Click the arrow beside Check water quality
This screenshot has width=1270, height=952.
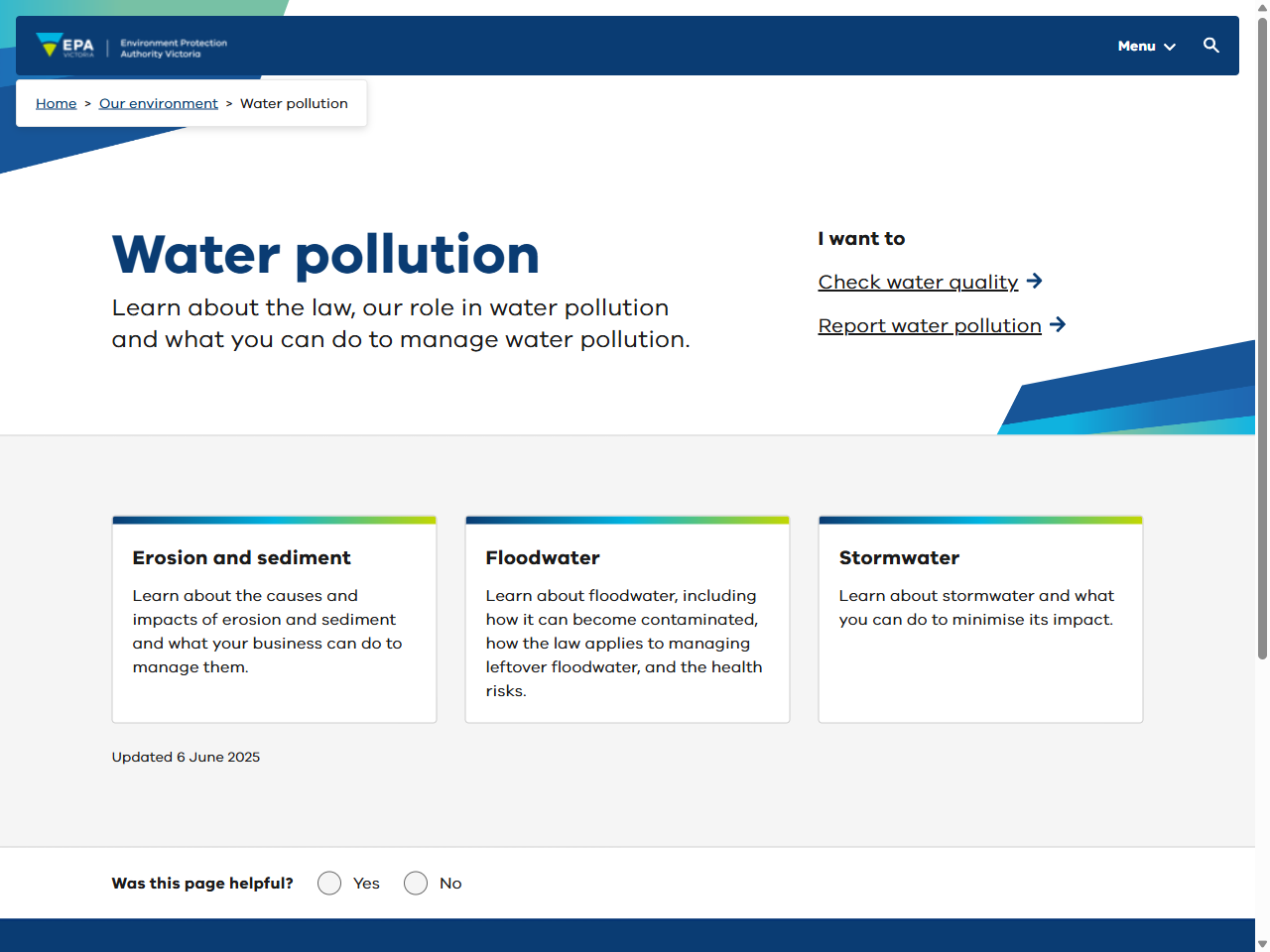[x=1035, y=282]
